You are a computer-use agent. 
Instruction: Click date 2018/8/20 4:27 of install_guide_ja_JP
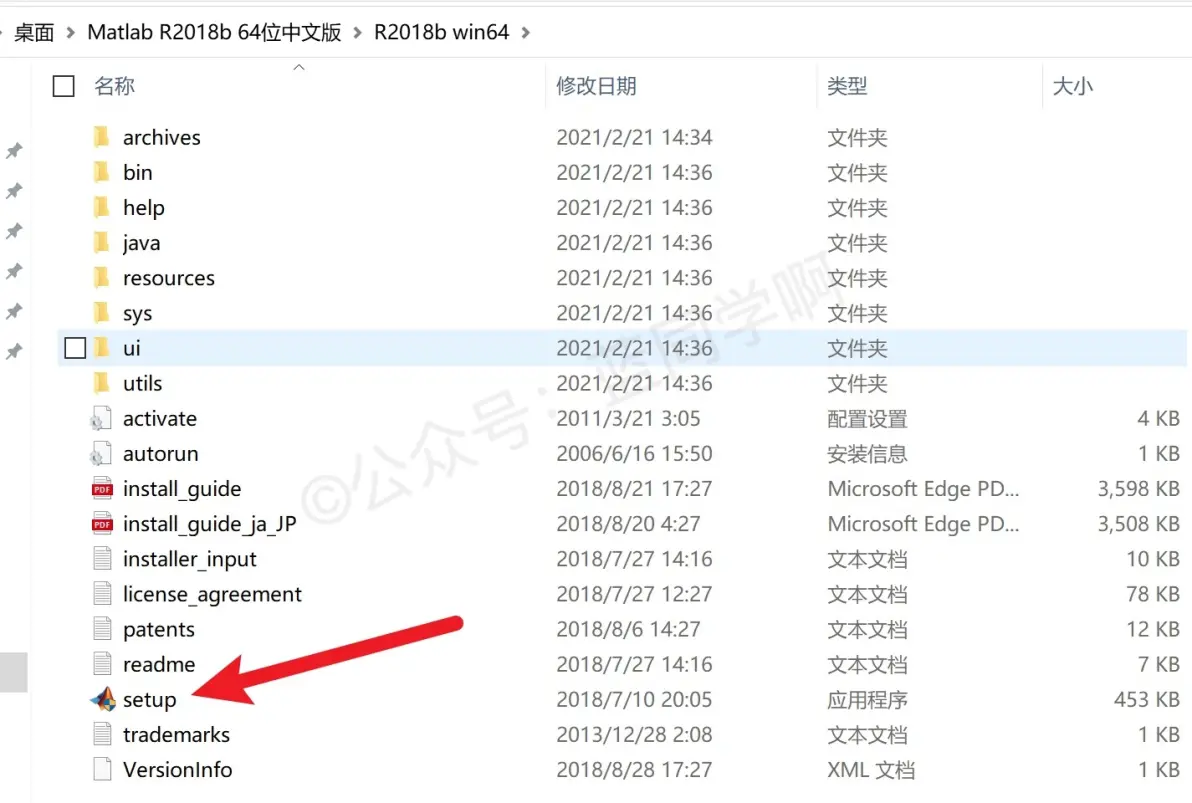[x=628, y=523]
